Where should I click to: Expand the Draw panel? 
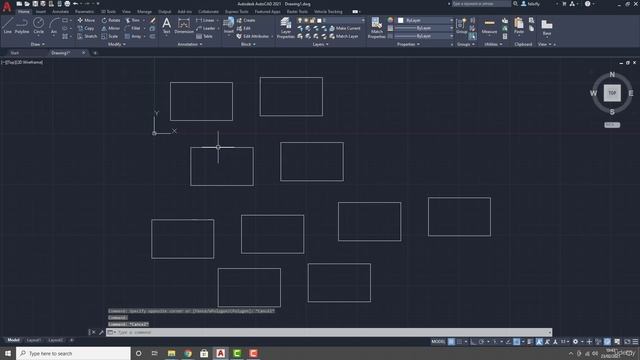(x=38, y=44)
